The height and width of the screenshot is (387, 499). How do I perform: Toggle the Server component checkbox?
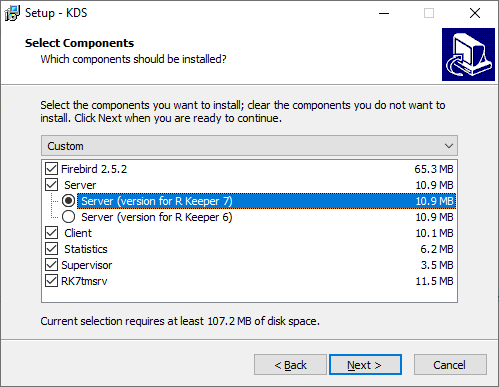point(51,185)
